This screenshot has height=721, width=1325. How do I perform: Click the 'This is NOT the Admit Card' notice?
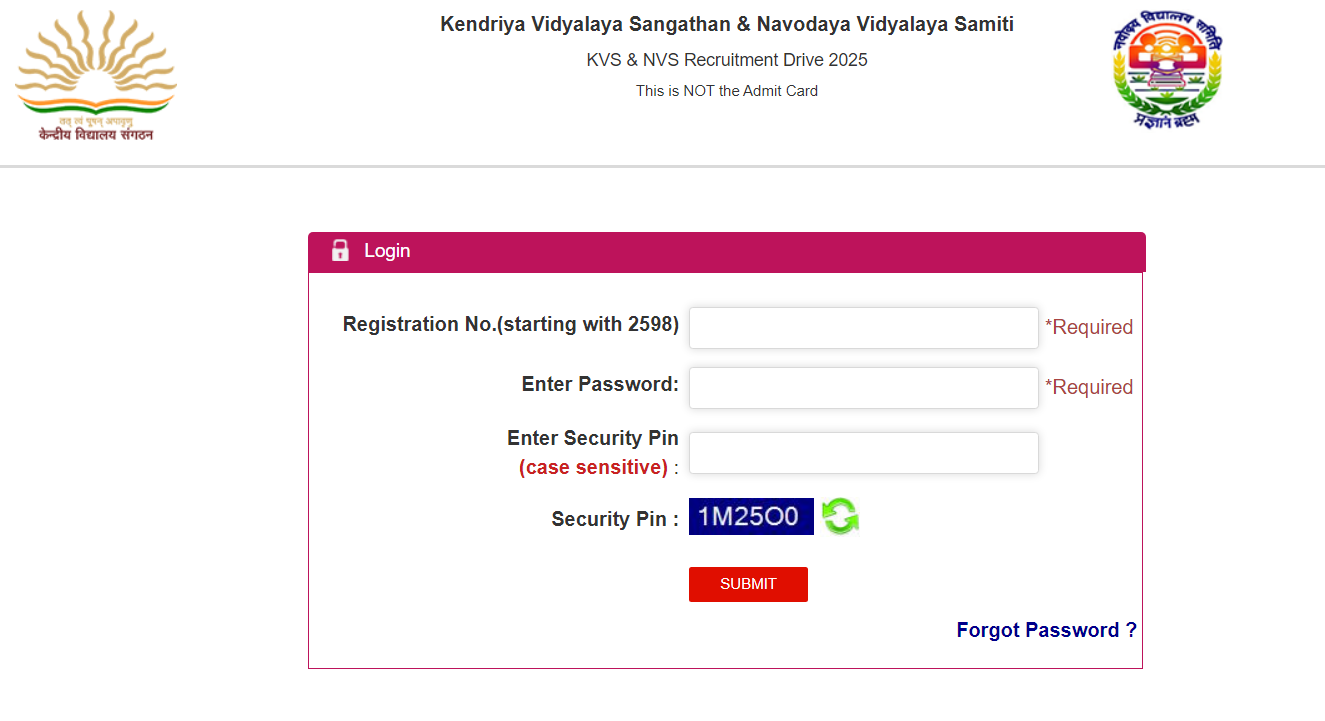click(727, 91)
